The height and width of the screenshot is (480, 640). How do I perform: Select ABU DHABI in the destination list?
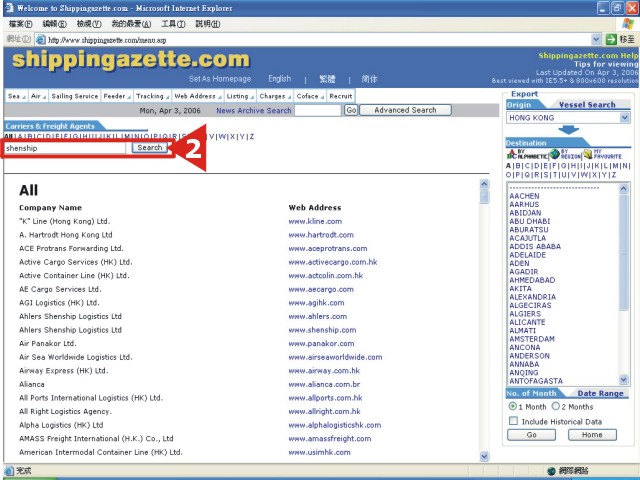point(530,221)
